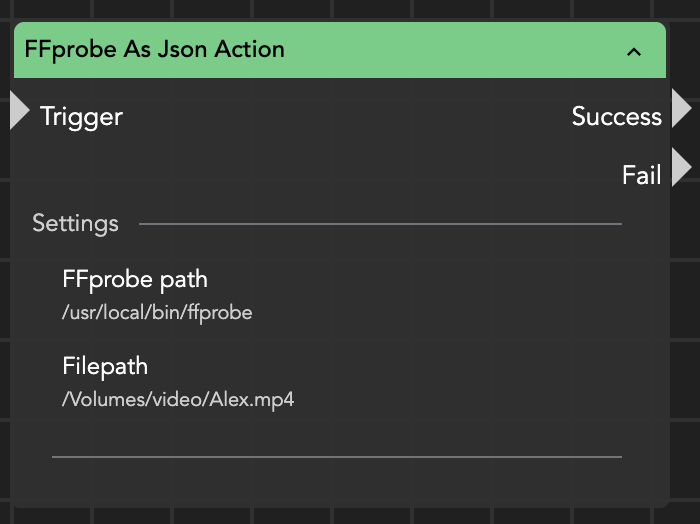Select the Fail output label
Viewport: 700px width, 524px height.
(x=641, y=176)
